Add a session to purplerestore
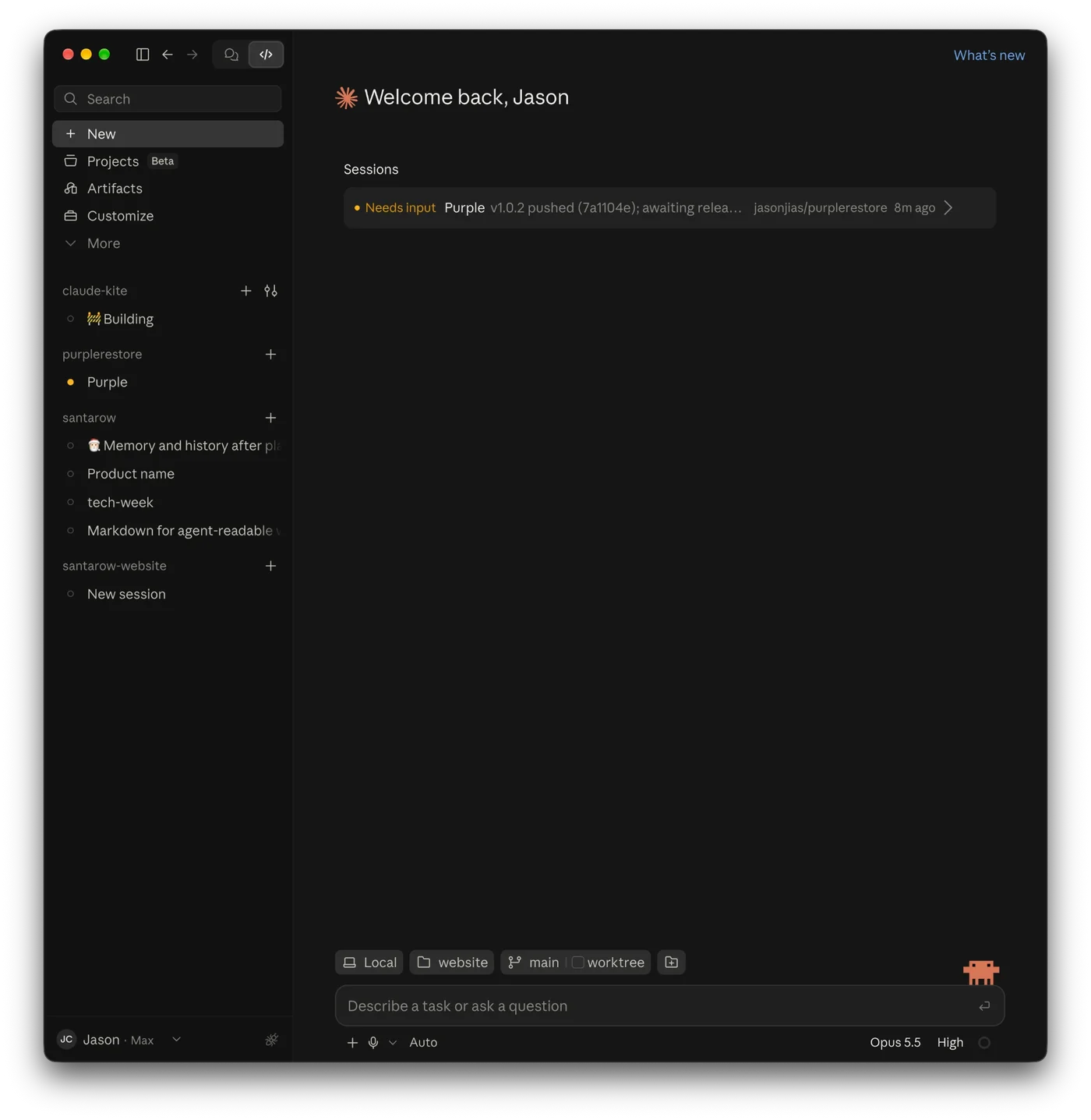The width and height of the screenshot is (1091, 1120). click(x=270, y=354)
